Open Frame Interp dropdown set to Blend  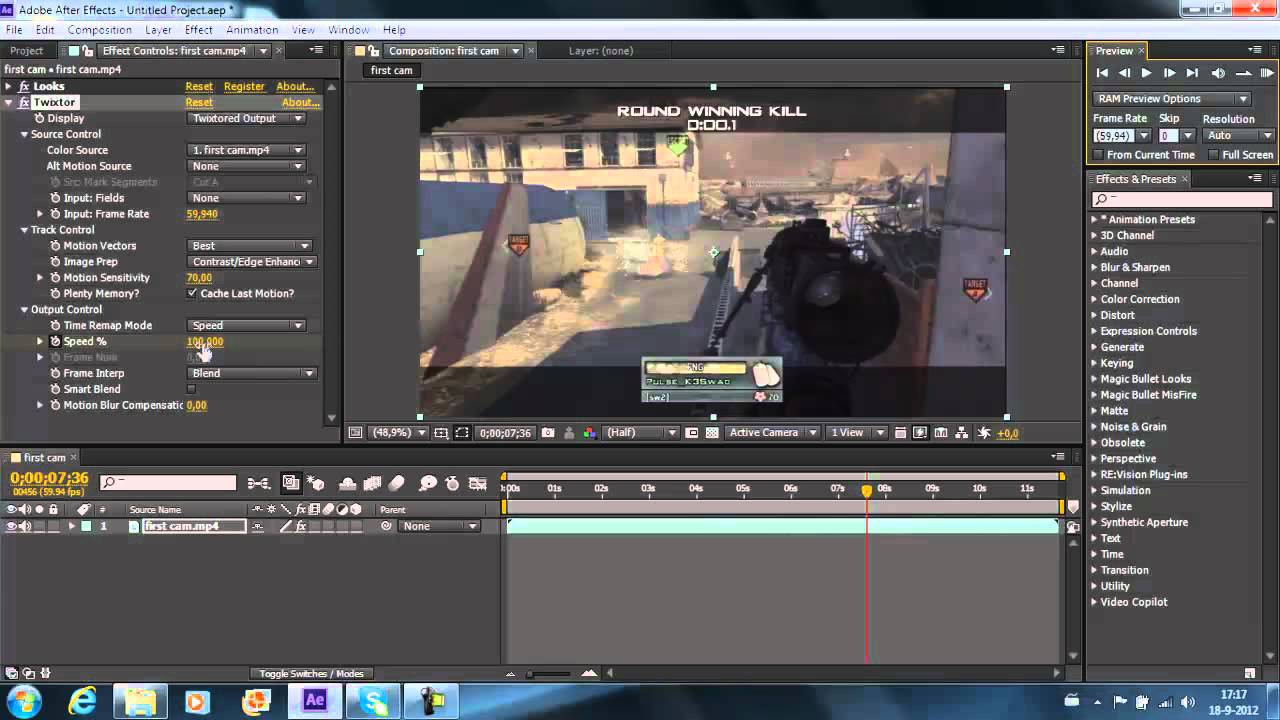point(252,374)
